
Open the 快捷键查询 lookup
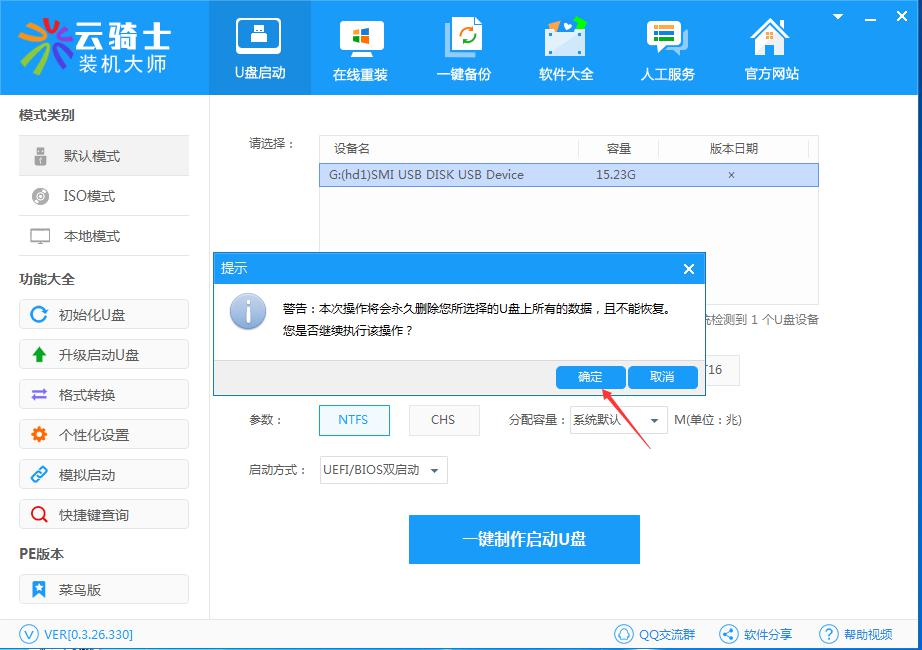[103, 514]
